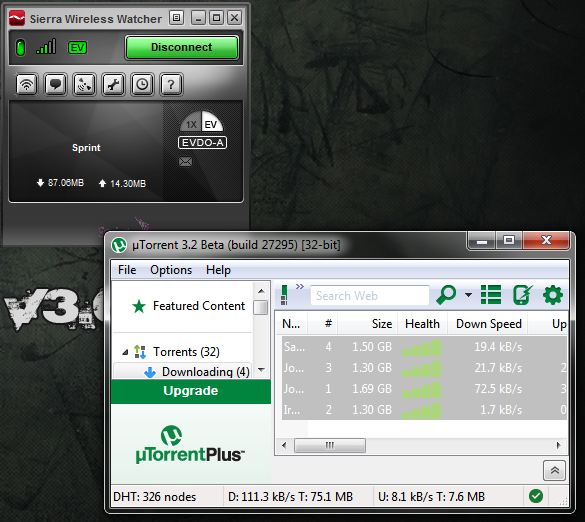585x522 pixels.
Task: Open the Options menu in µTorrent
Action: coord(171,270)
